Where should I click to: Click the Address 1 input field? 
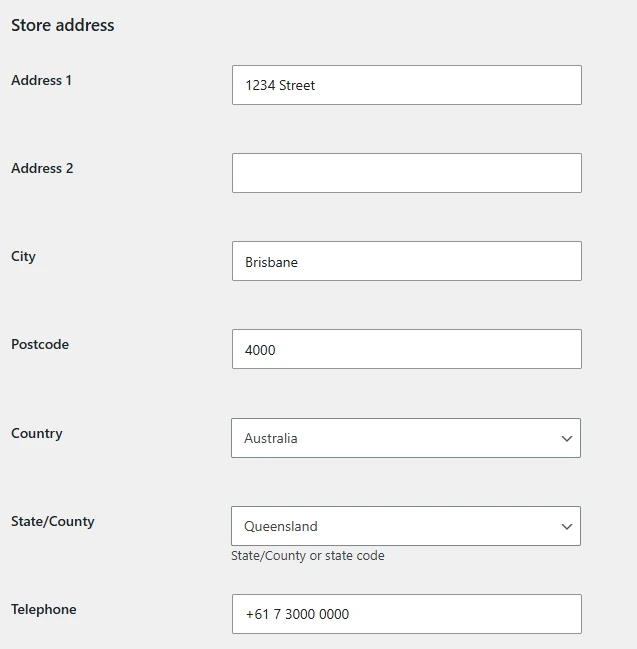[x=407, y=85]
